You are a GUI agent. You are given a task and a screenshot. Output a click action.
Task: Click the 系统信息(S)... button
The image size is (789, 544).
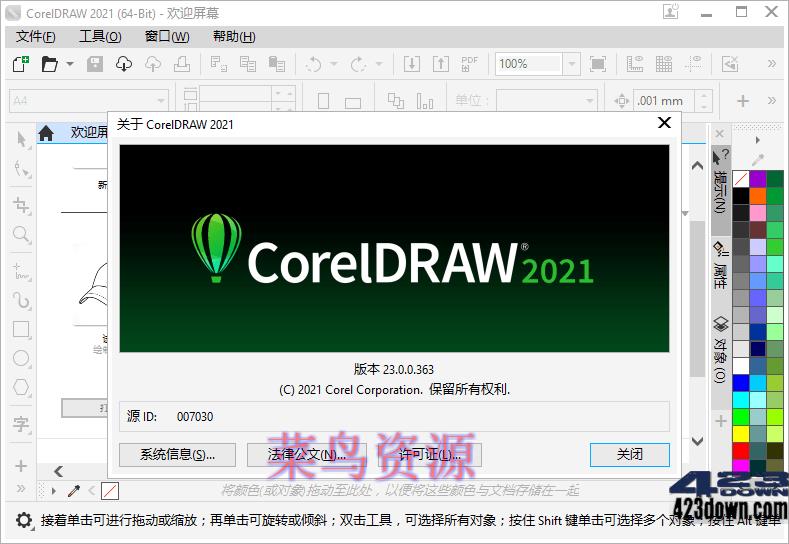click(177, 455)
